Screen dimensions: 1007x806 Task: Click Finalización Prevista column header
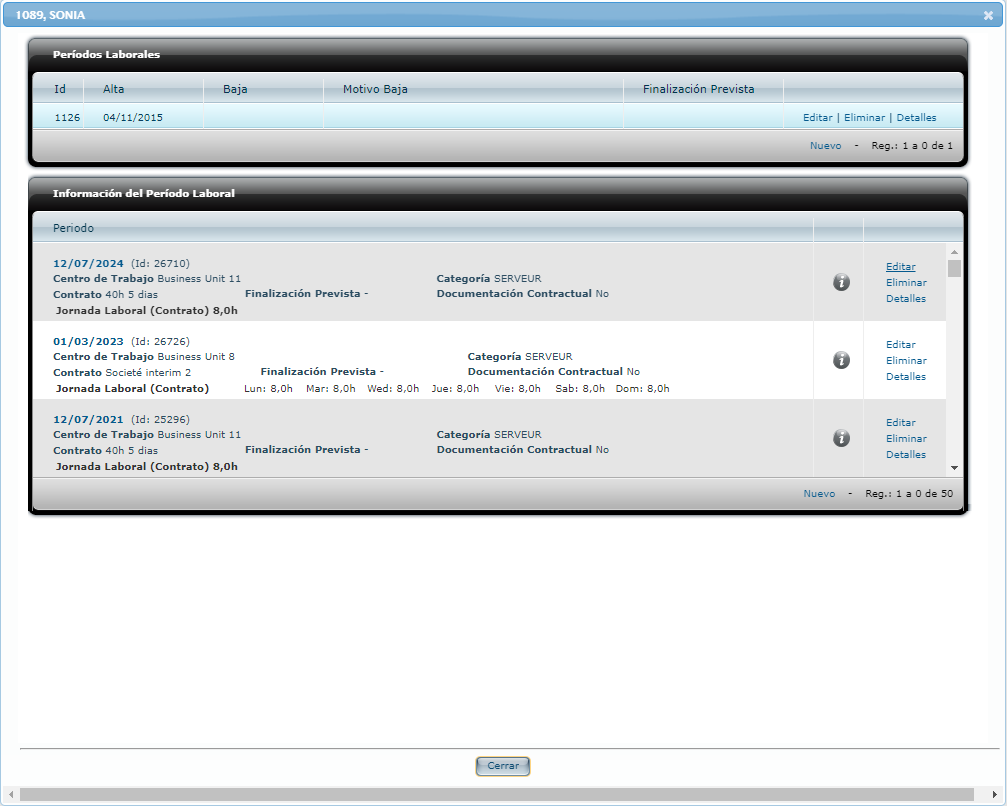pyautogui.click(x=698, y=89)
